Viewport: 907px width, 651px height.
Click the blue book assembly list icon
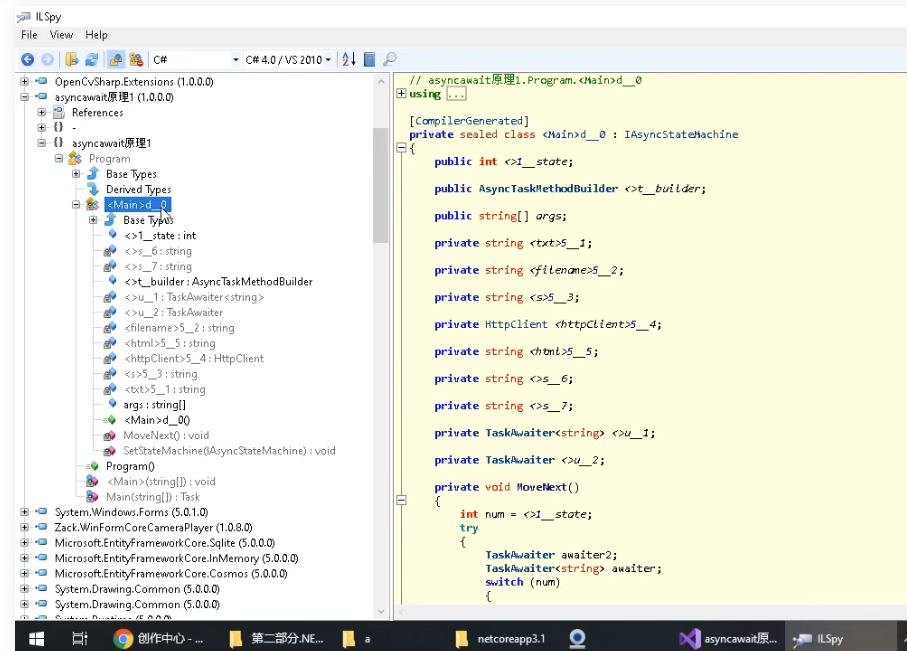point(370,59)
